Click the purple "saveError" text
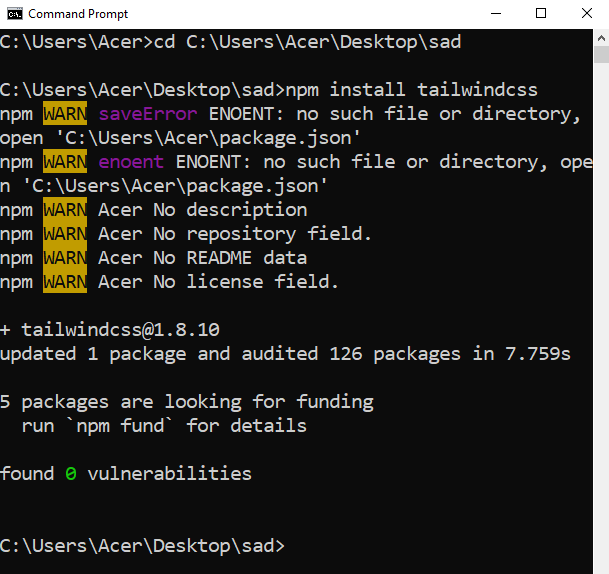Viewport: 609px width, 574px height. 148,113
